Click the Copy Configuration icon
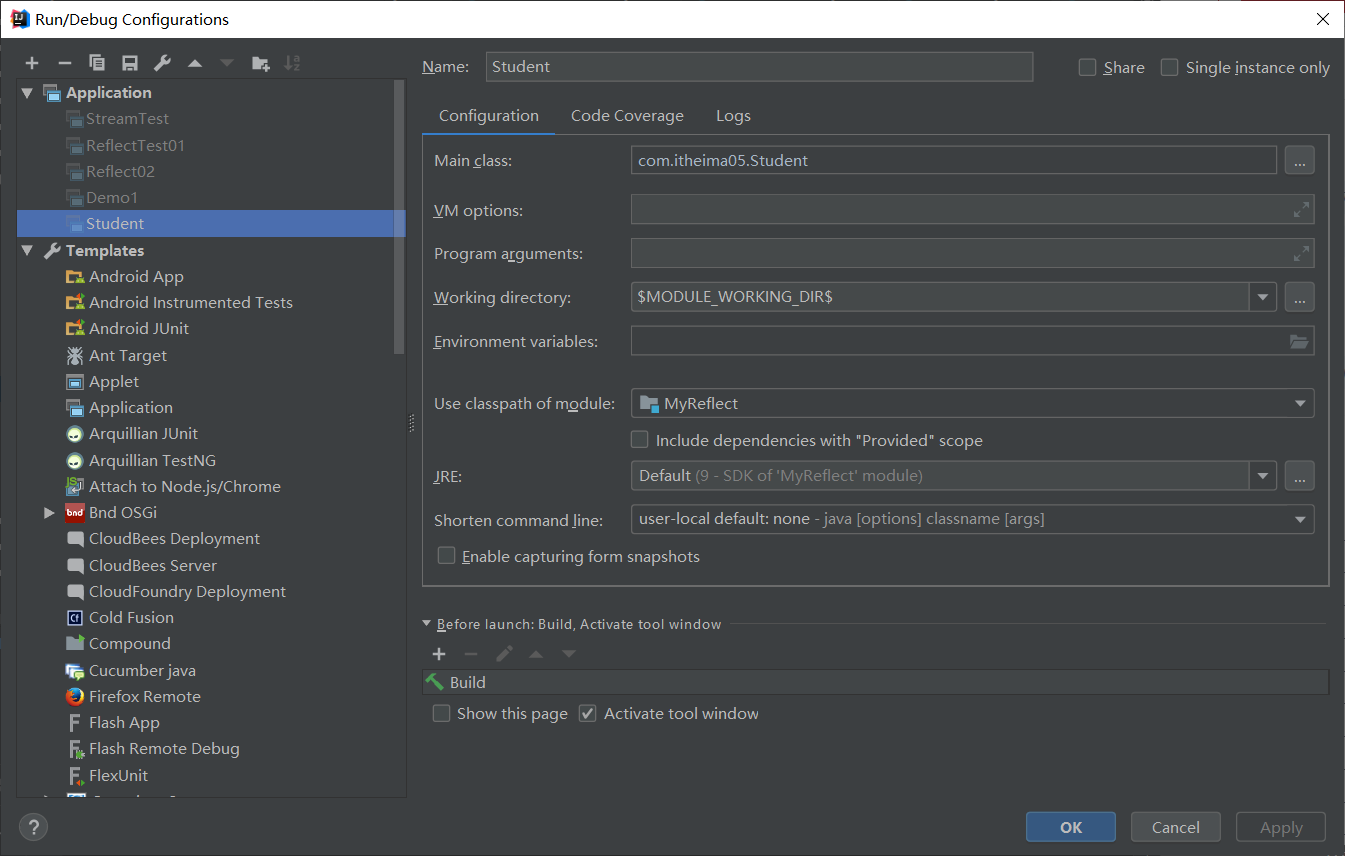1345x856 pixels. click(97, 63)
